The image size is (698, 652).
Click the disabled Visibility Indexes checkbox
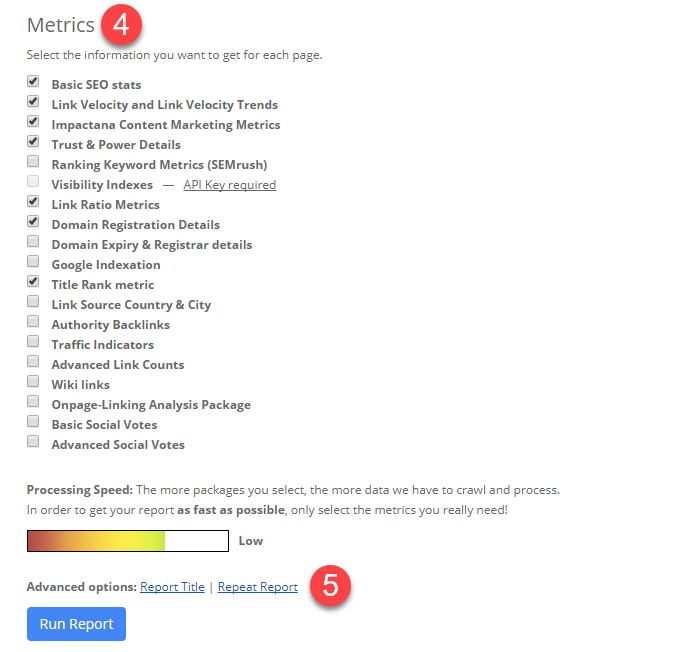33,182
